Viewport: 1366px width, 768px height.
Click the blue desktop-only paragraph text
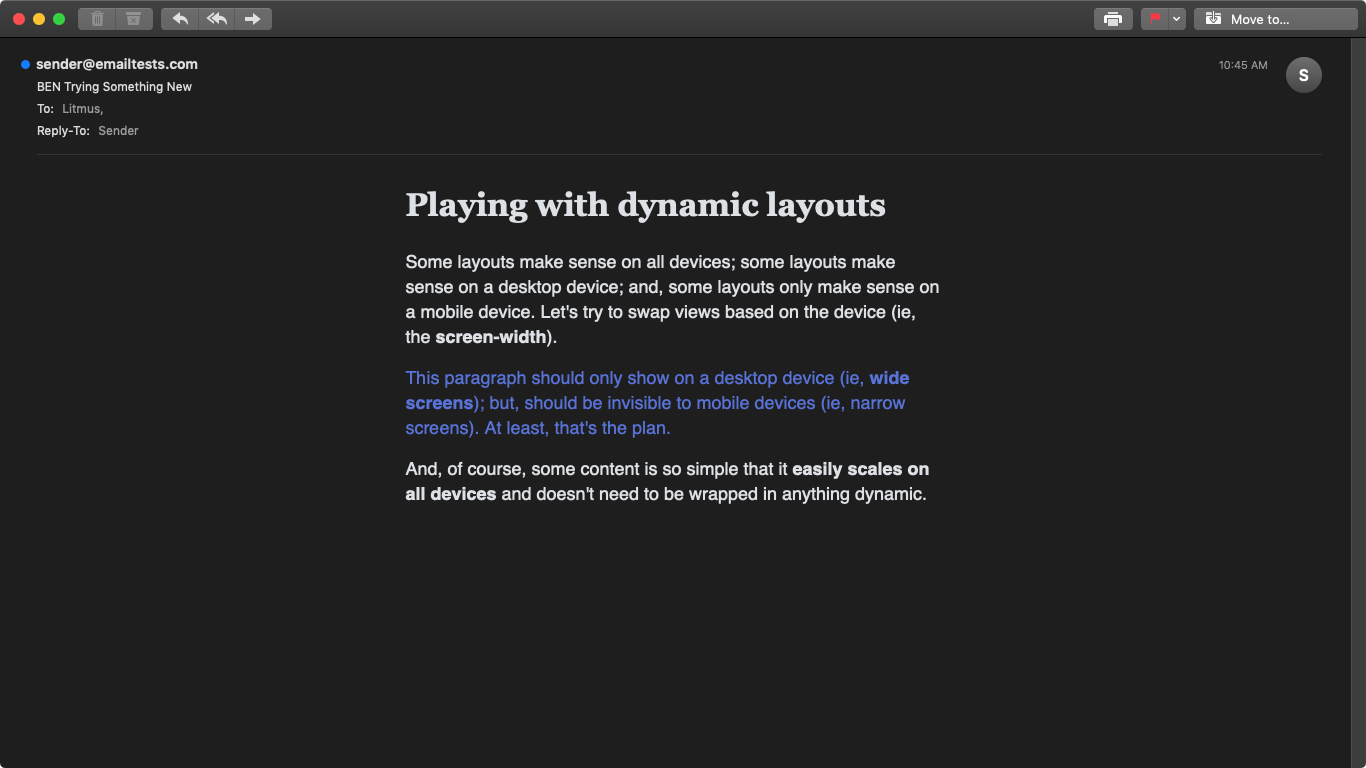point(655,403)
